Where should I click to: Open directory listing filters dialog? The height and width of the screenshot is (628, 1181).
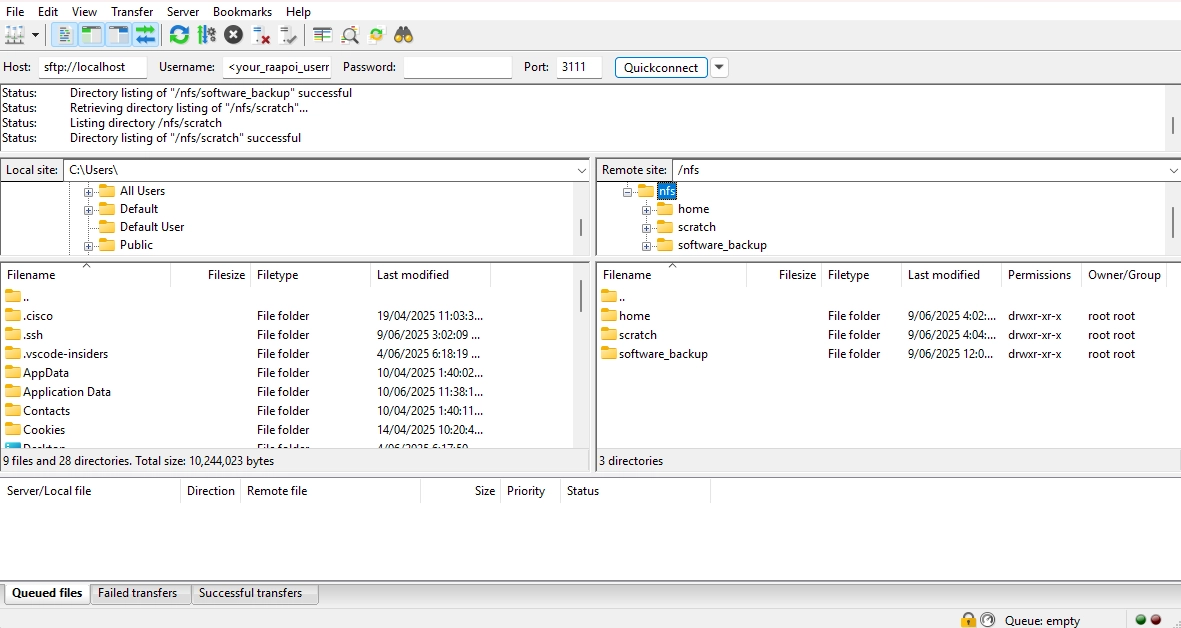click(x=322, y=35)
